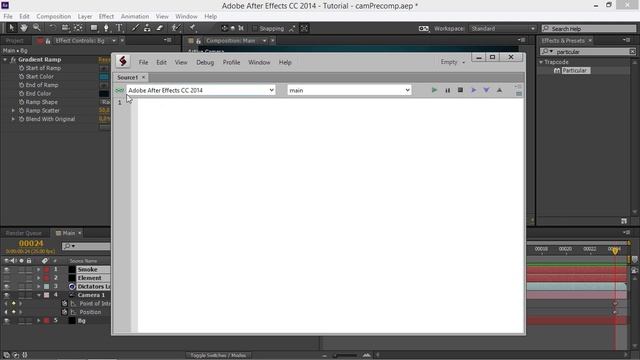
Task: Click Toggle Switches / Modes button
Action: pos(218,355)
